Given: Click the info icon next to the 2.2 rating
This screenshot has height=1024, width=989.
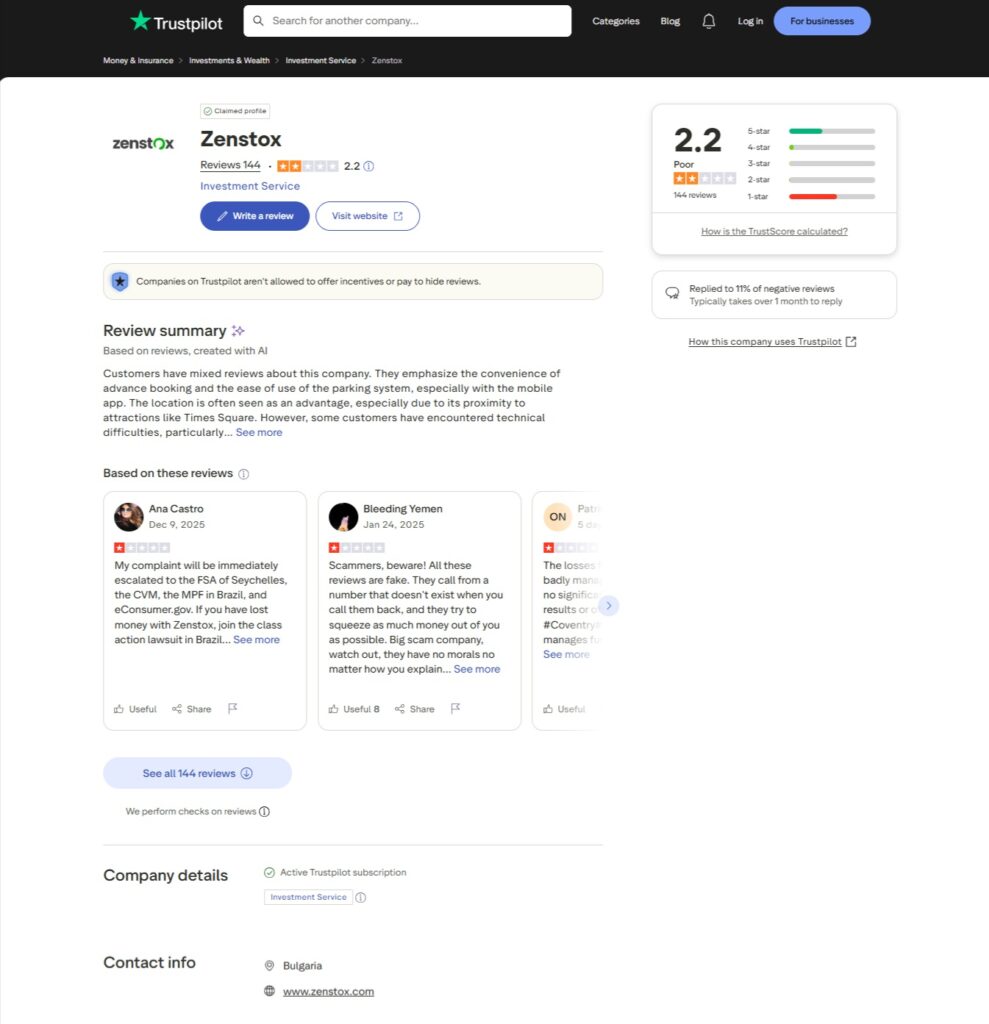Looking at the screenshot, I should coord(368,166).
